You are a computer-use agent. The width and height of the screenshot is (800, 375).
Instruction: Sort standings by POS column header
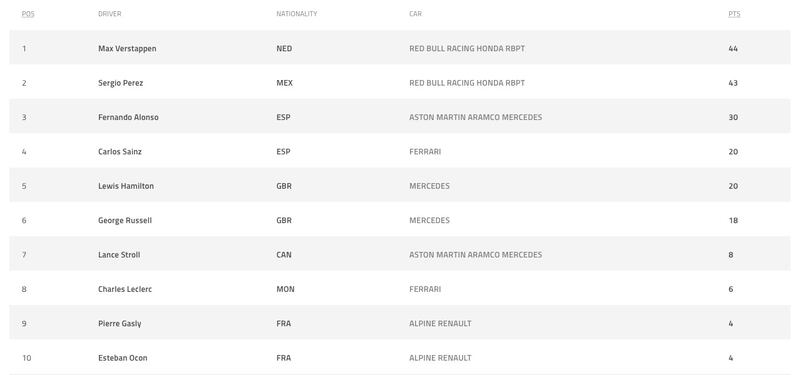click(x=28, y=14)
